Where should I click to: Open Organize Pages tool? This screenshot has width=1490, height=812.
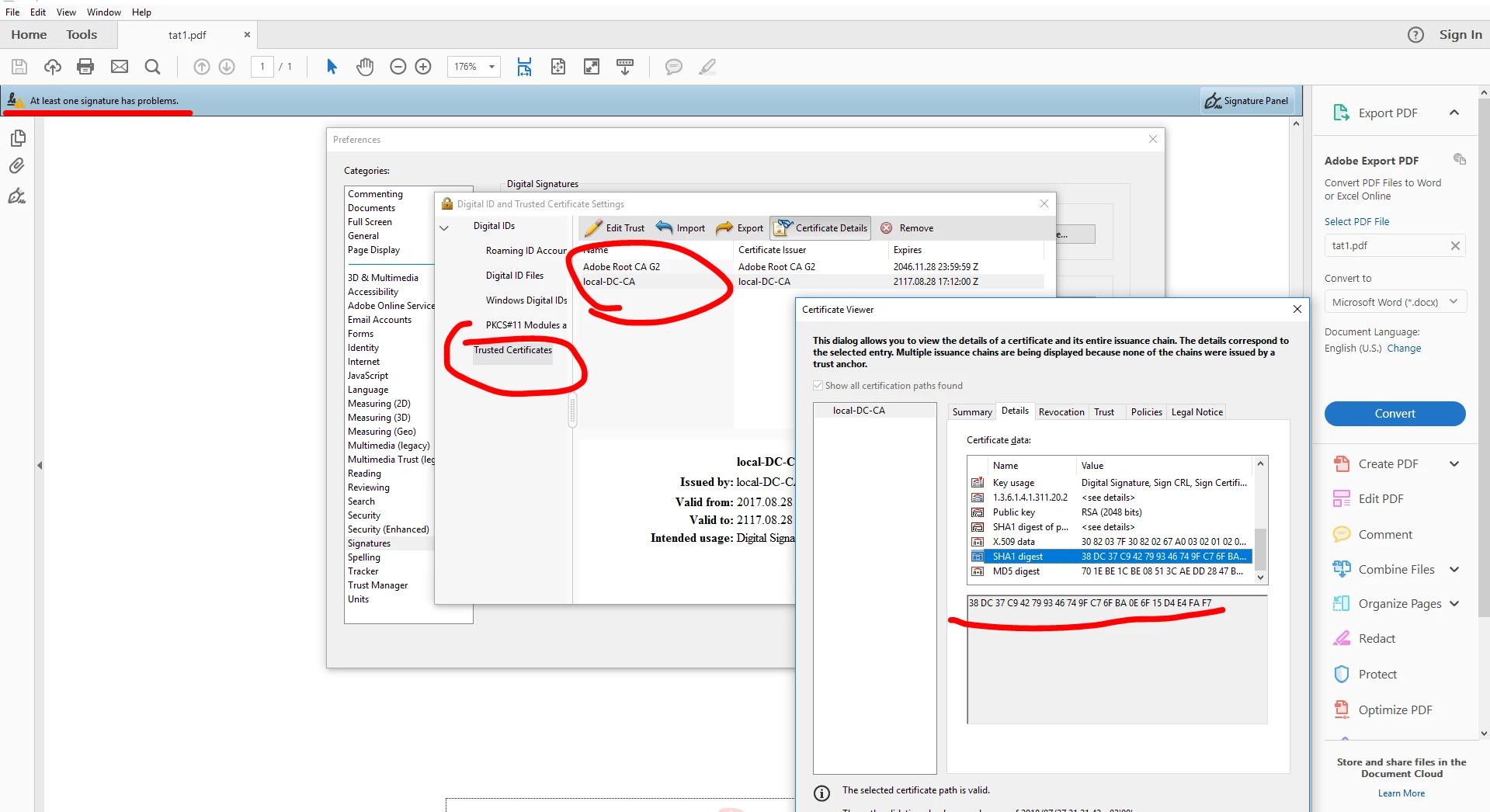(x=1399, y=604)
